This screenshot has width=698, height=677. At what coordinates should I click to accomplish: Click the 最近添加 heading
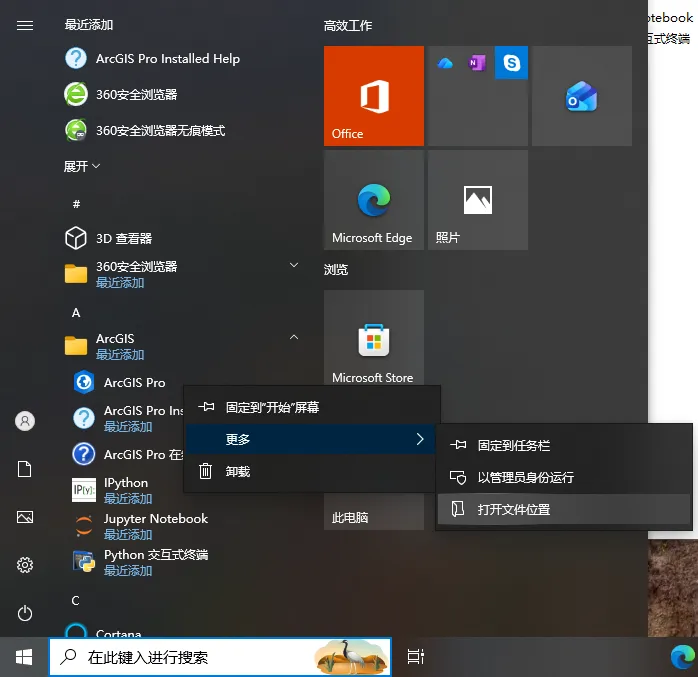coord(89,24)
